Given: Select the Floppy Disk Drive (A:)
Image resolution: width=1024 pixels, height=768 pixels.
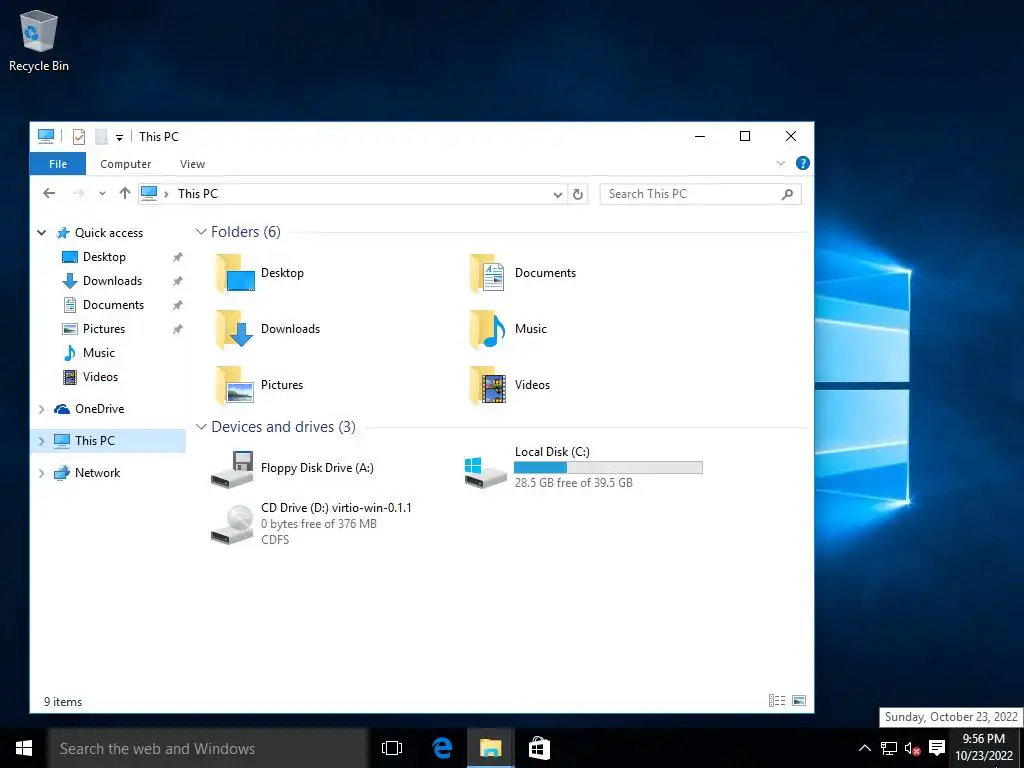Looking at the screenshot, I should [x=293, y=468].
